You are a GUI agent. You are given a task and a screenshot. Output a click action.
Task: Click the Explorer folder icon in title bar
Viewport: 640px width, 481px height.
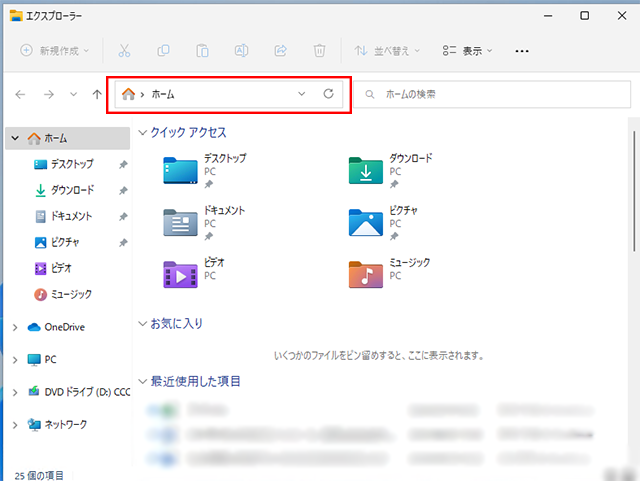pyautogui.click(x=16, y=16)
